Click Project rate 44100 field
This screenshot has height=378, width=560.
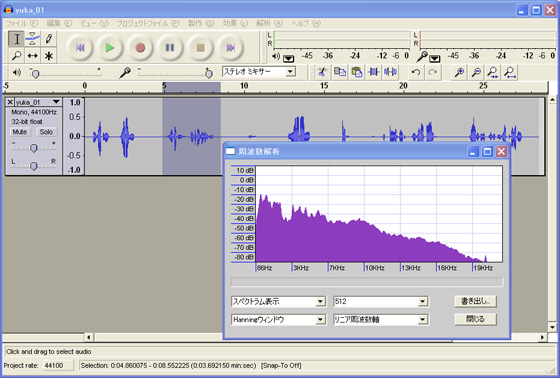pos(58,365)
